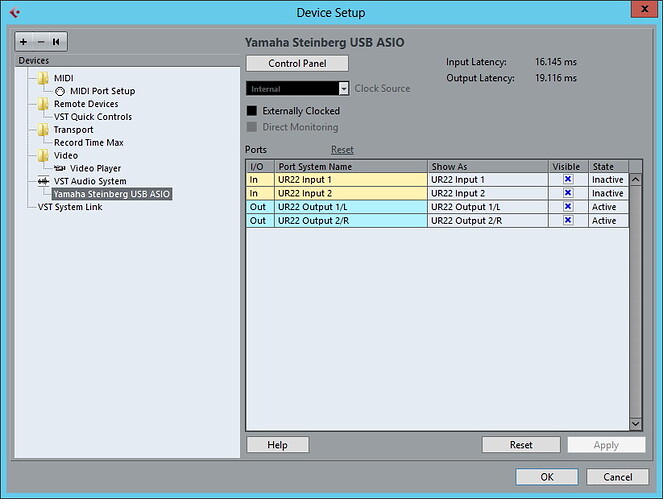
Task: Select MIDI in the Devices tree
Action: click(x=63, y=78)
